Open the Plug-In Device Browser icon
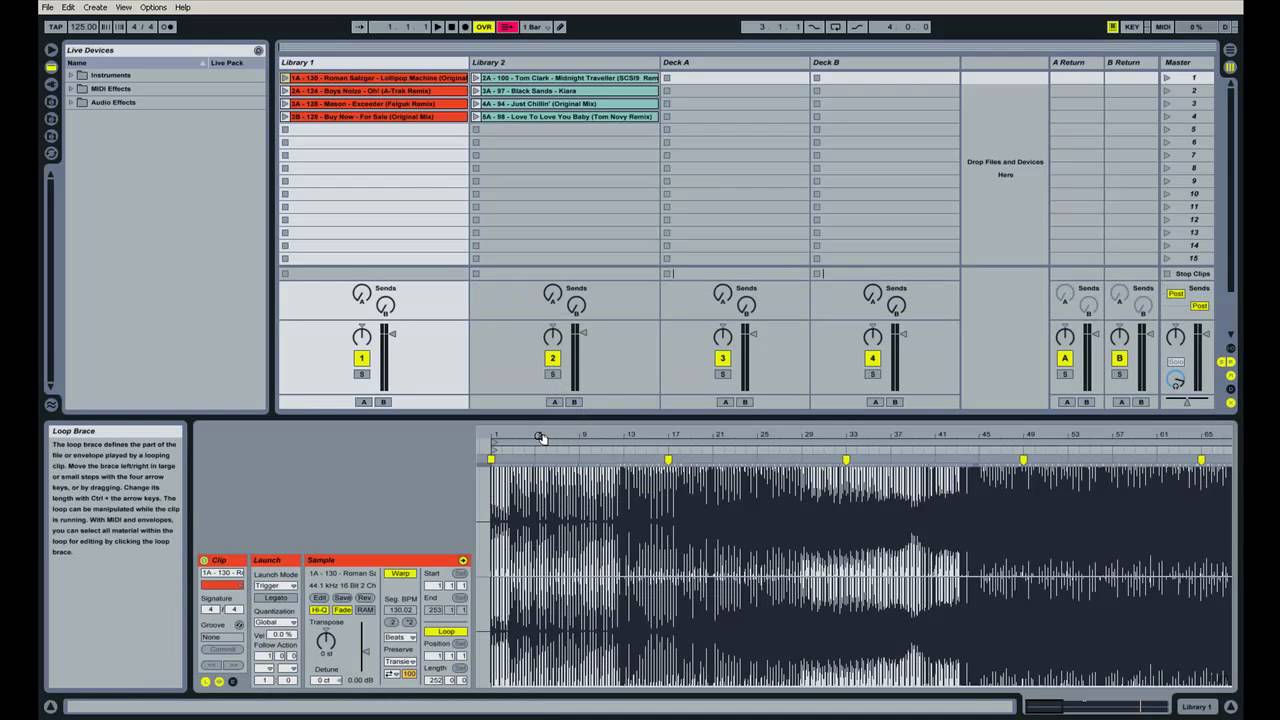The image size is (1280, 720). [x=51, y=84]
